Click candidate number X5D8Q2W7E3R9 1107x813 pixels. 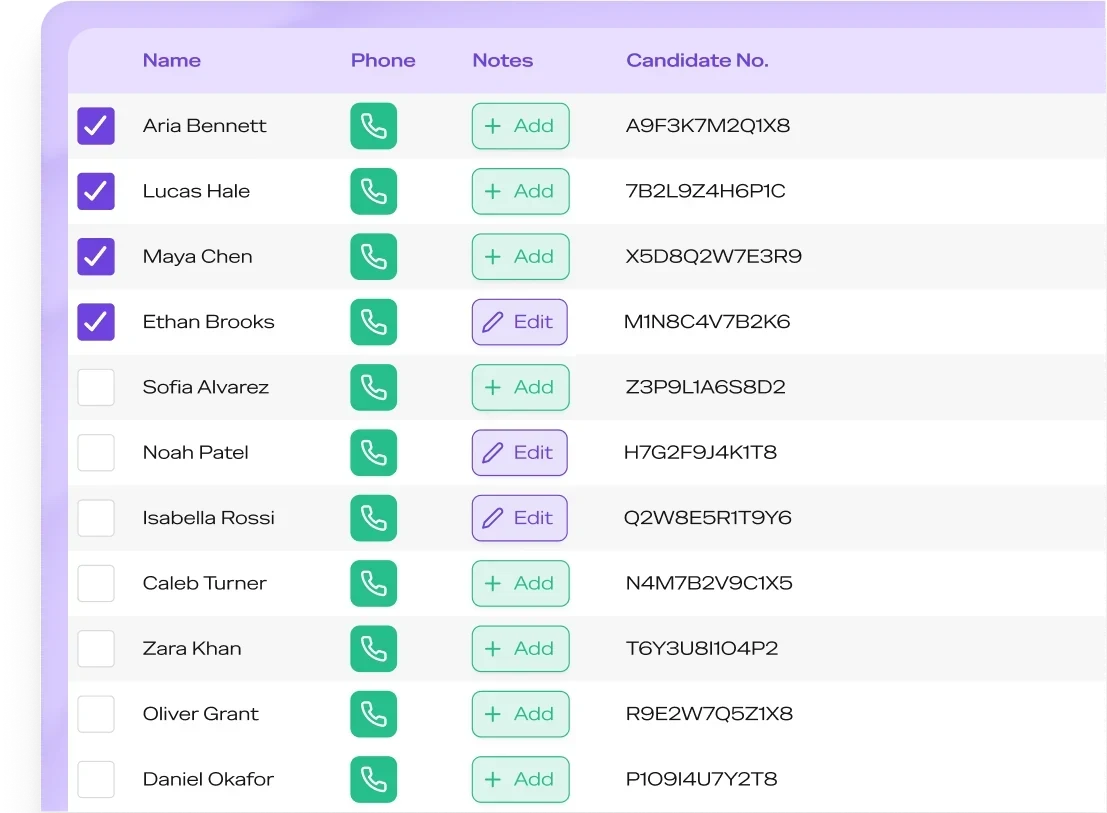coord(714,256)
